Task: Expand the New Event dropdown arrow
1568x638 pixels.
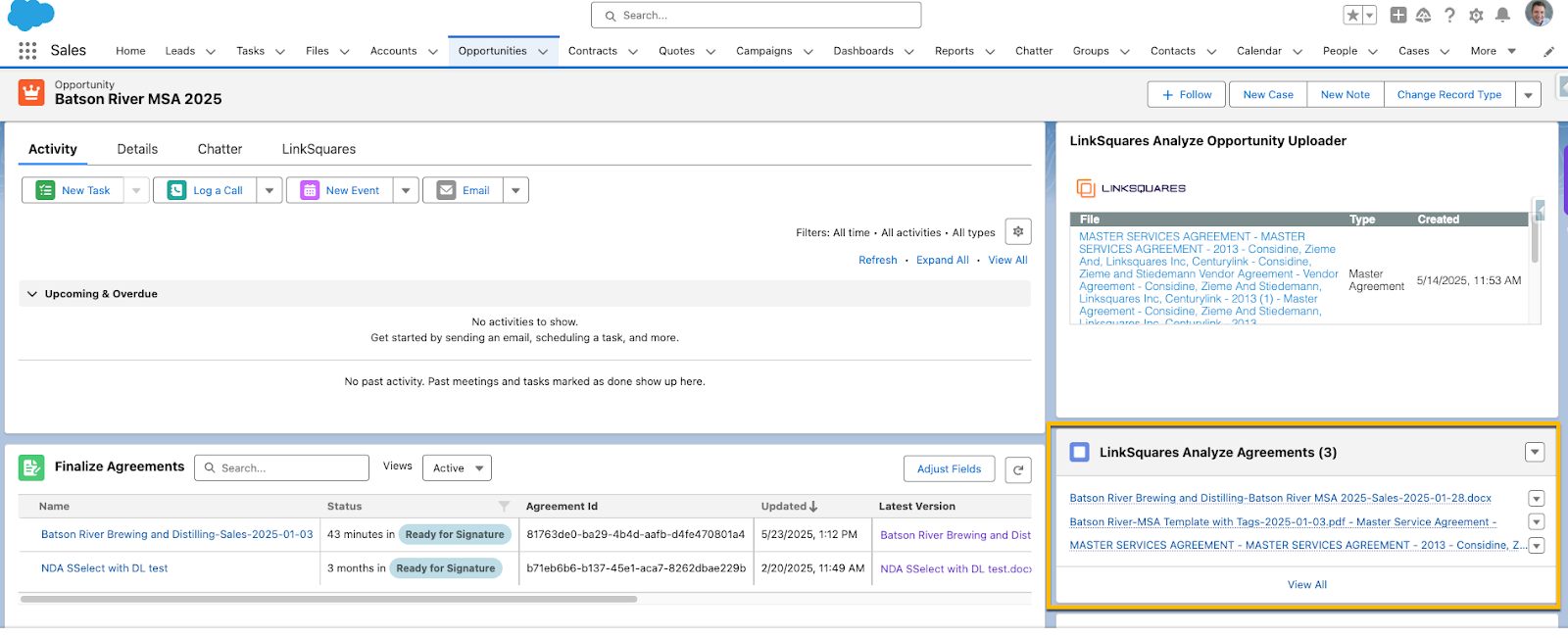Action: click(406, 190)
